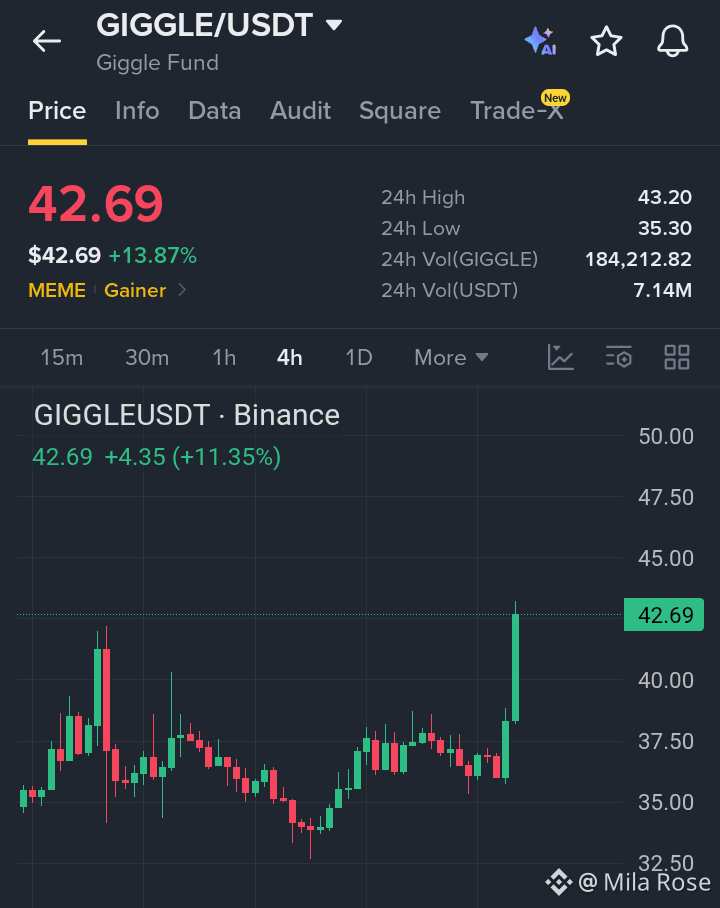This screenshot has width=720, height=908.
Task: Switch to the Info tab
Action: [137, 111]
